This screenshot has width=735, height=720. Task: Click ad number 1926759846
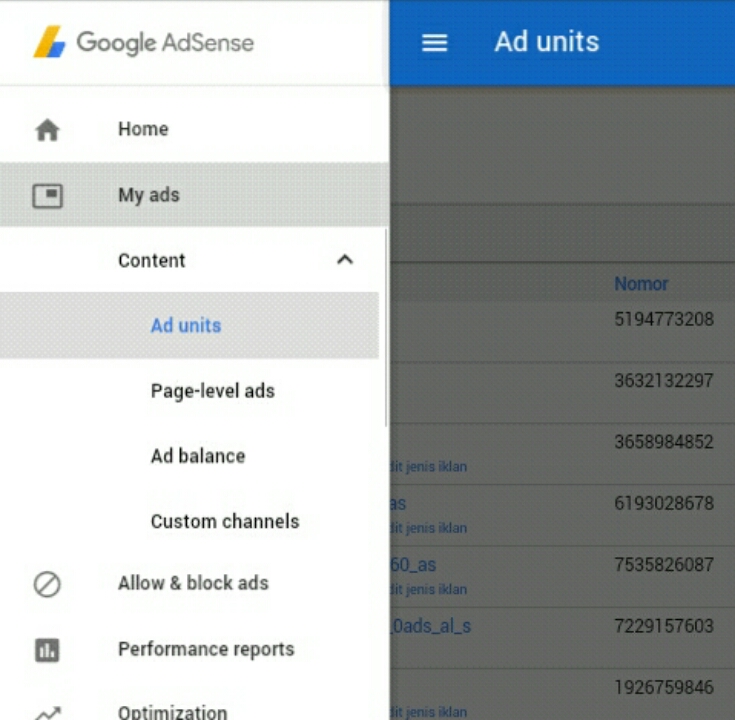(x=664, y=688)
